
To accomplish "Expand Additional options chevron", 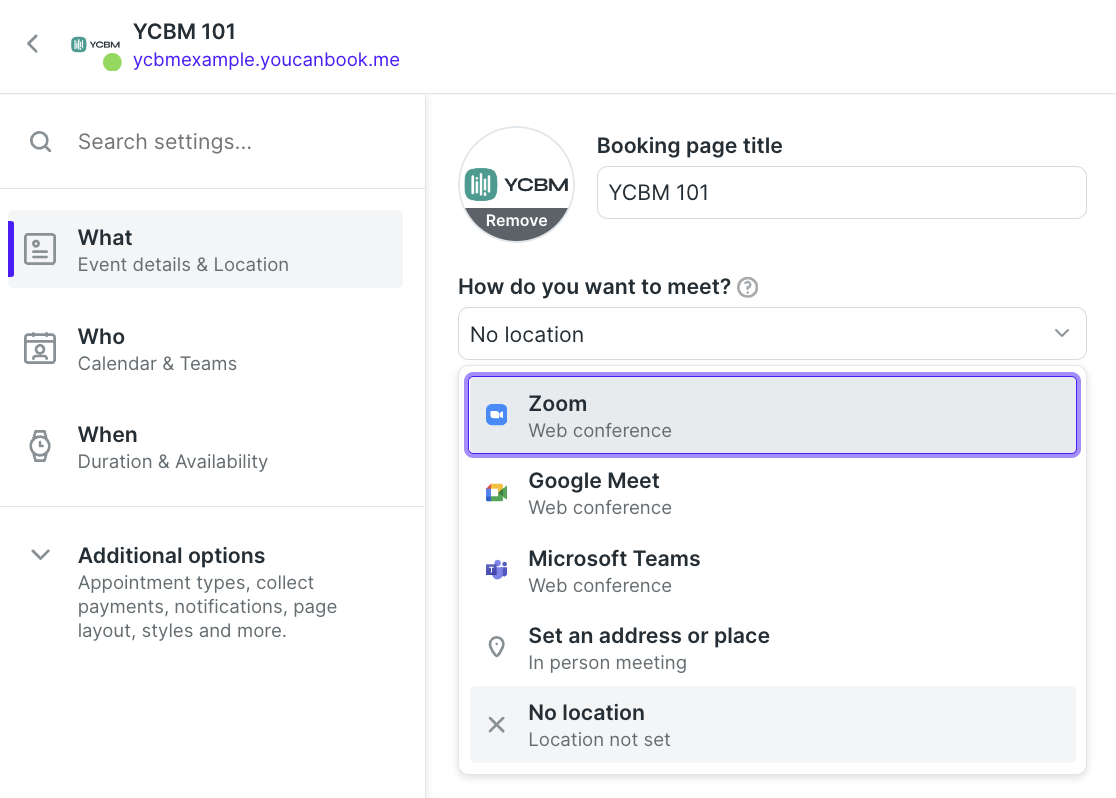I will click(41, 555).
